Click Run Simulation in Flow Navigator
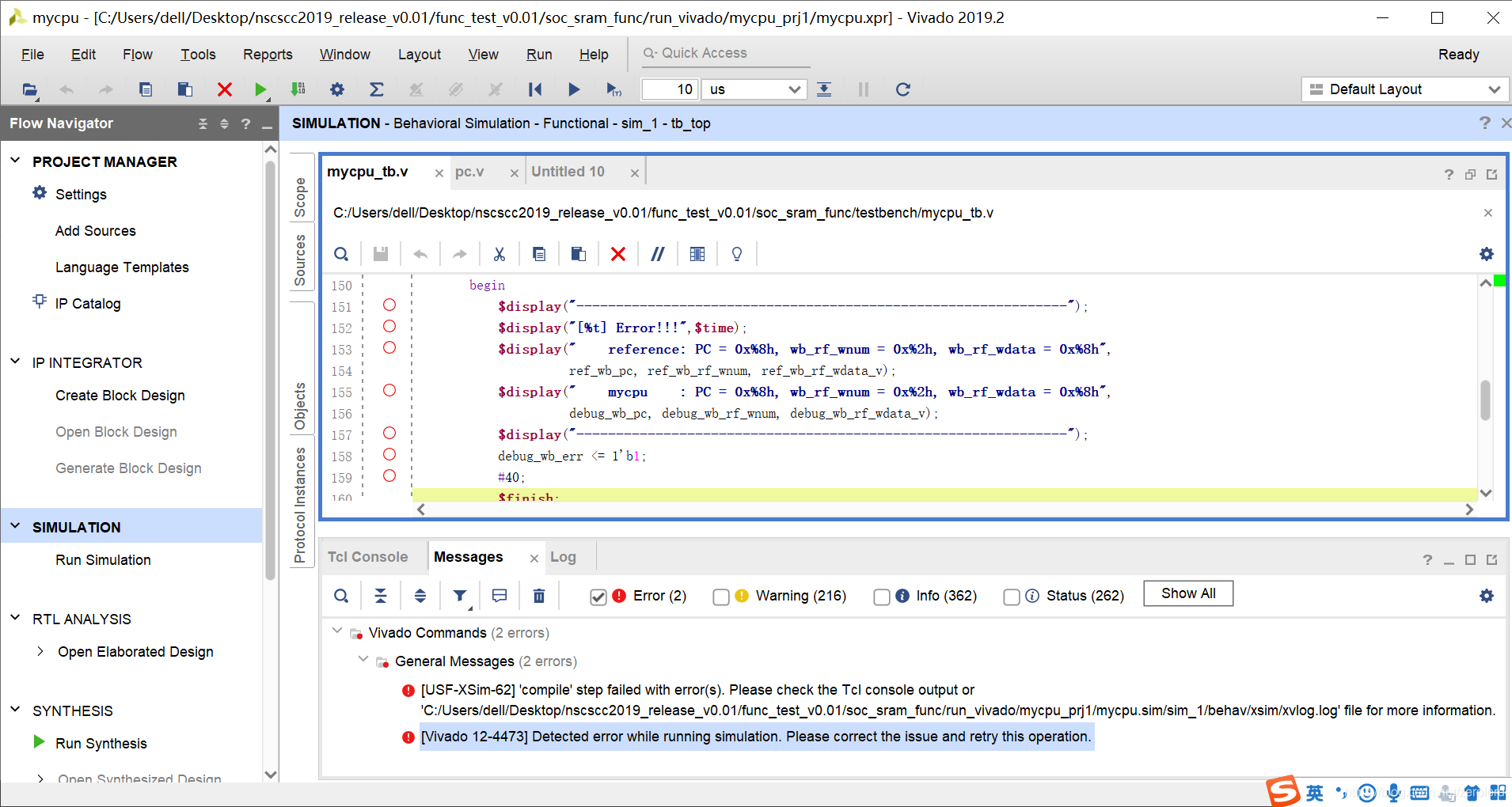The width and height of the screenshot is (1512, 807). [103, 560]
